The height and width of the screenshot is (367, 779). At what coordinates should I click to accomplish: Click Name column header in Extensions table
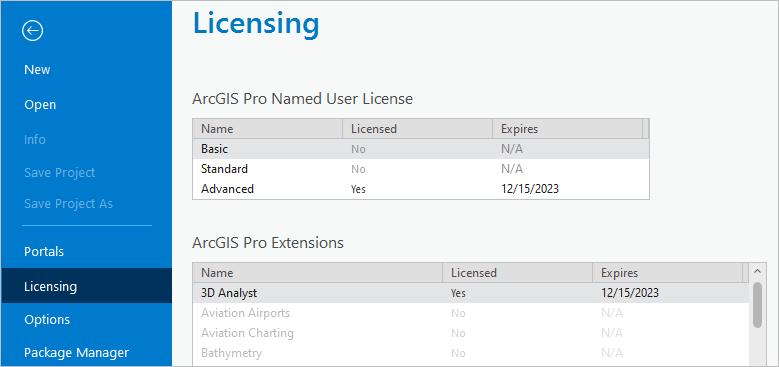coord(317,273)
